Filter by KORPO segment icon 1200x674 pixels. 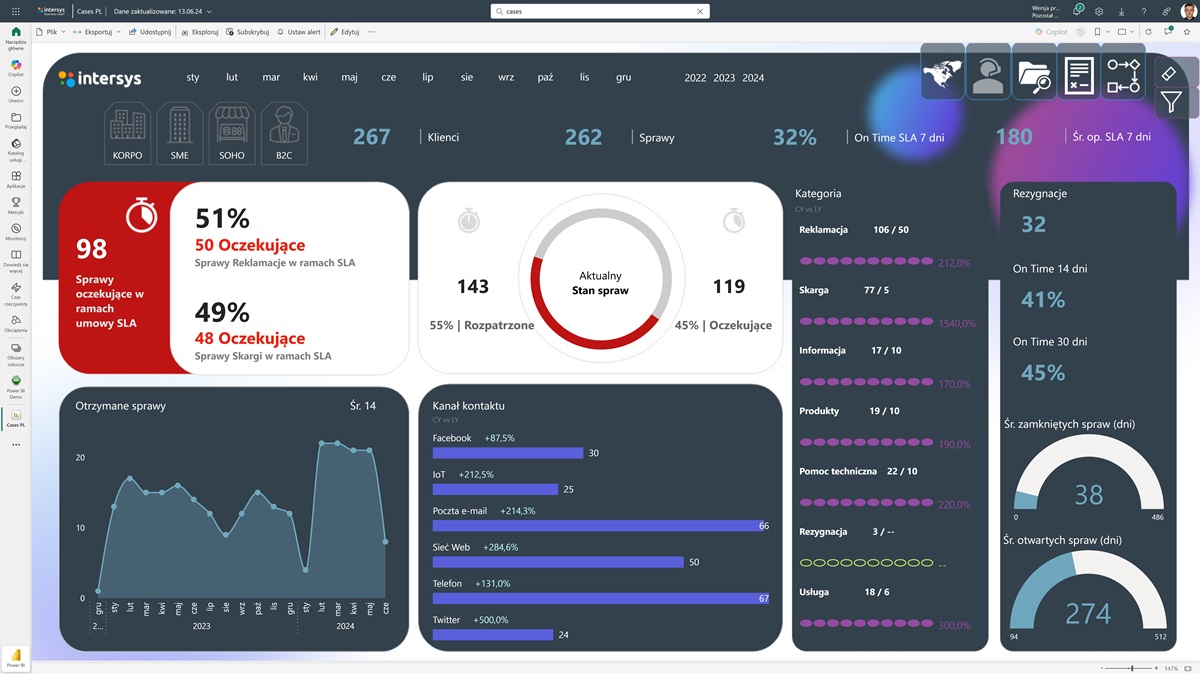coord(127,133)
